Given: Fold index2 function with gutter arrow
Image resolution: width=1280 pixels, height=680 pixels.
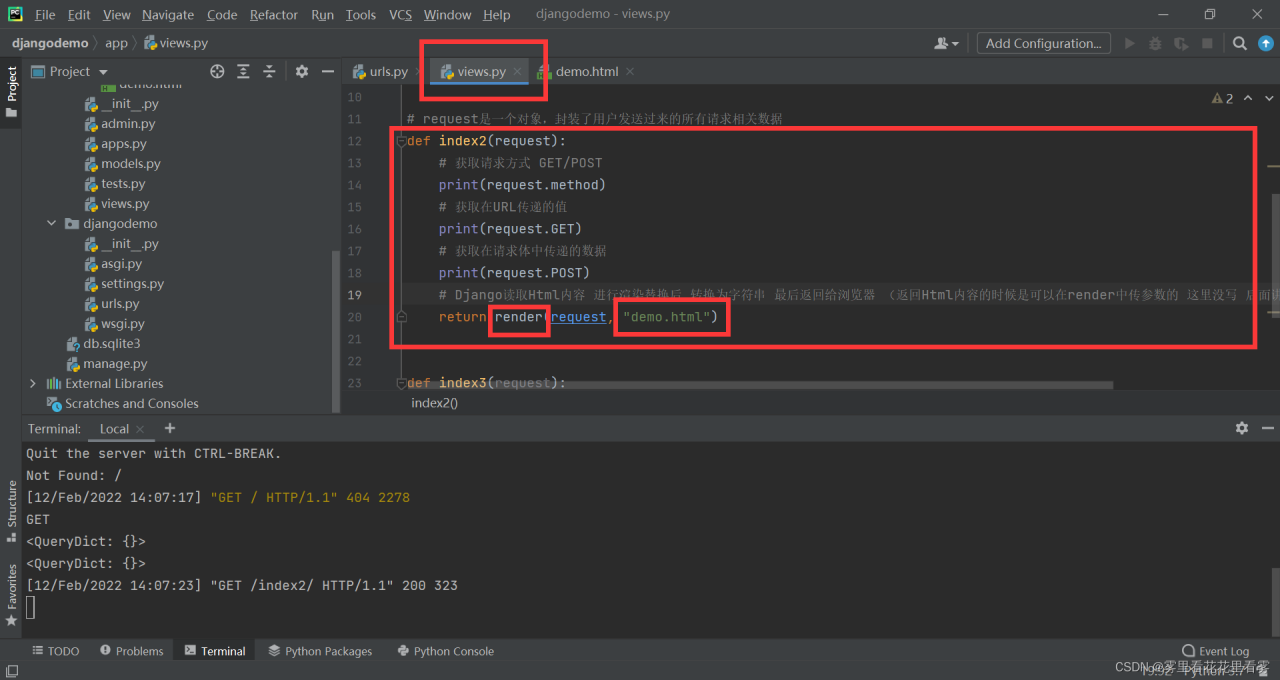Looking at the screenshot, I should click(x=401, y=141).
